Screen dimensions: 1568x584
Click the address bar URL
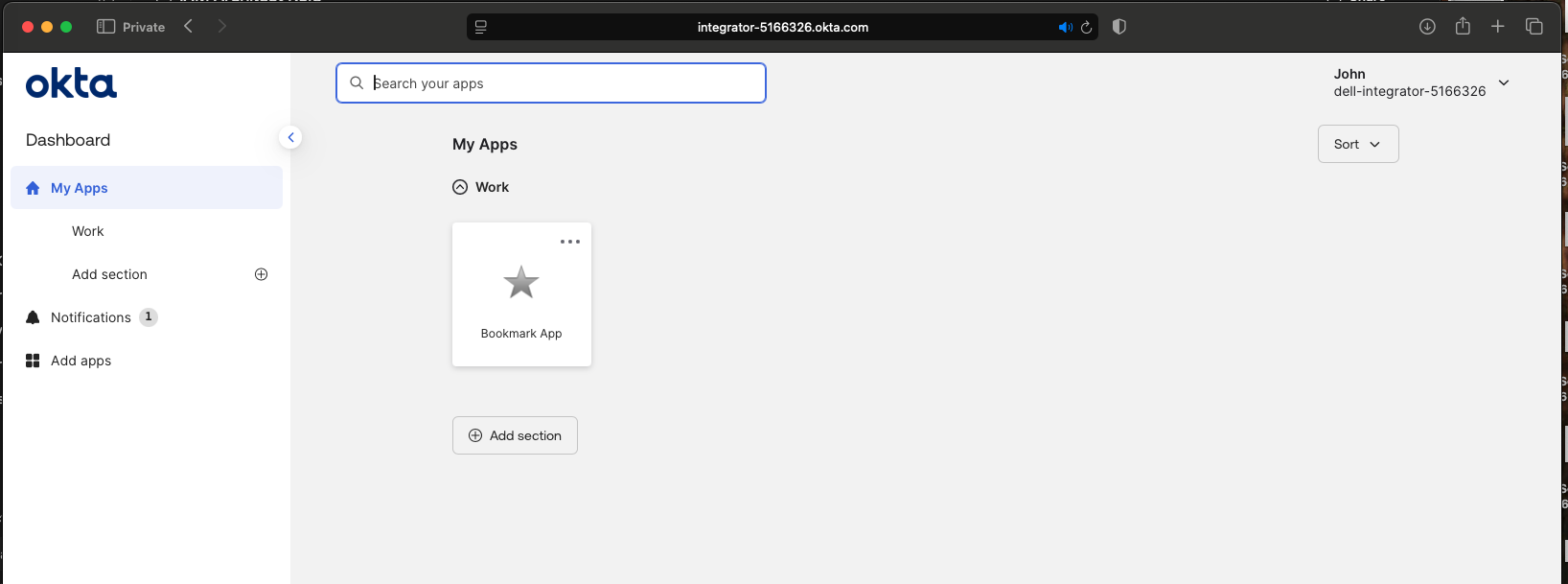783,27
